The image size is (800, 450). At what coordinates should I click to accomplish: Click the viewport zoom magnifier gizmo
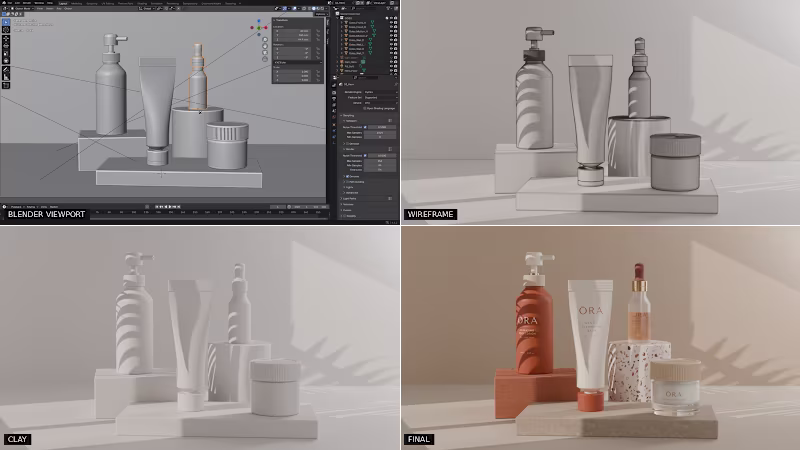click(265, 39)
